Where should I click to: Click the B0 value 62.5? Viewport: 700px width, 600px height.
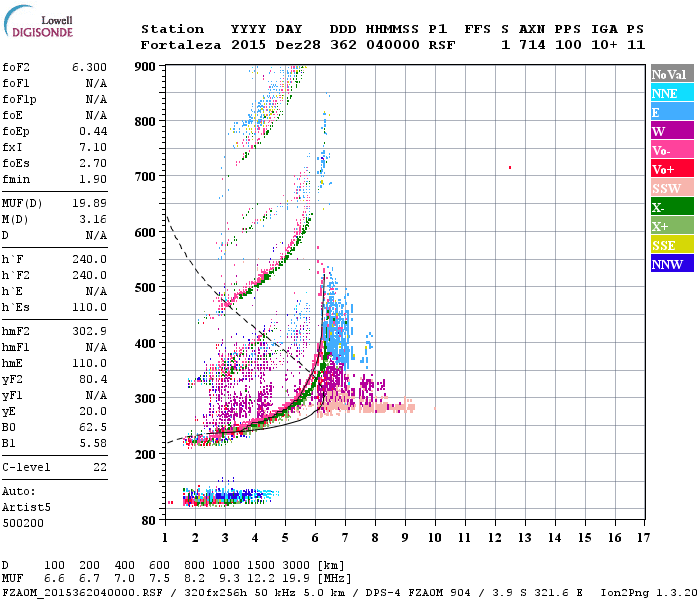coord(93,428)
